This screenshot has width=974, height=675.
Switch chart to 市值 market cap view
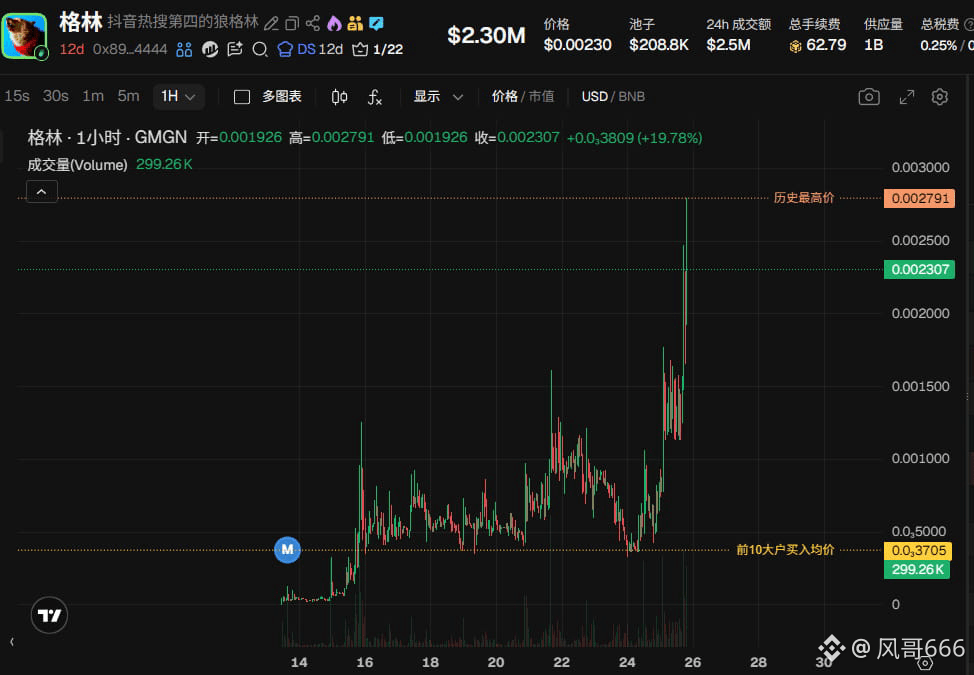[541, 97]
